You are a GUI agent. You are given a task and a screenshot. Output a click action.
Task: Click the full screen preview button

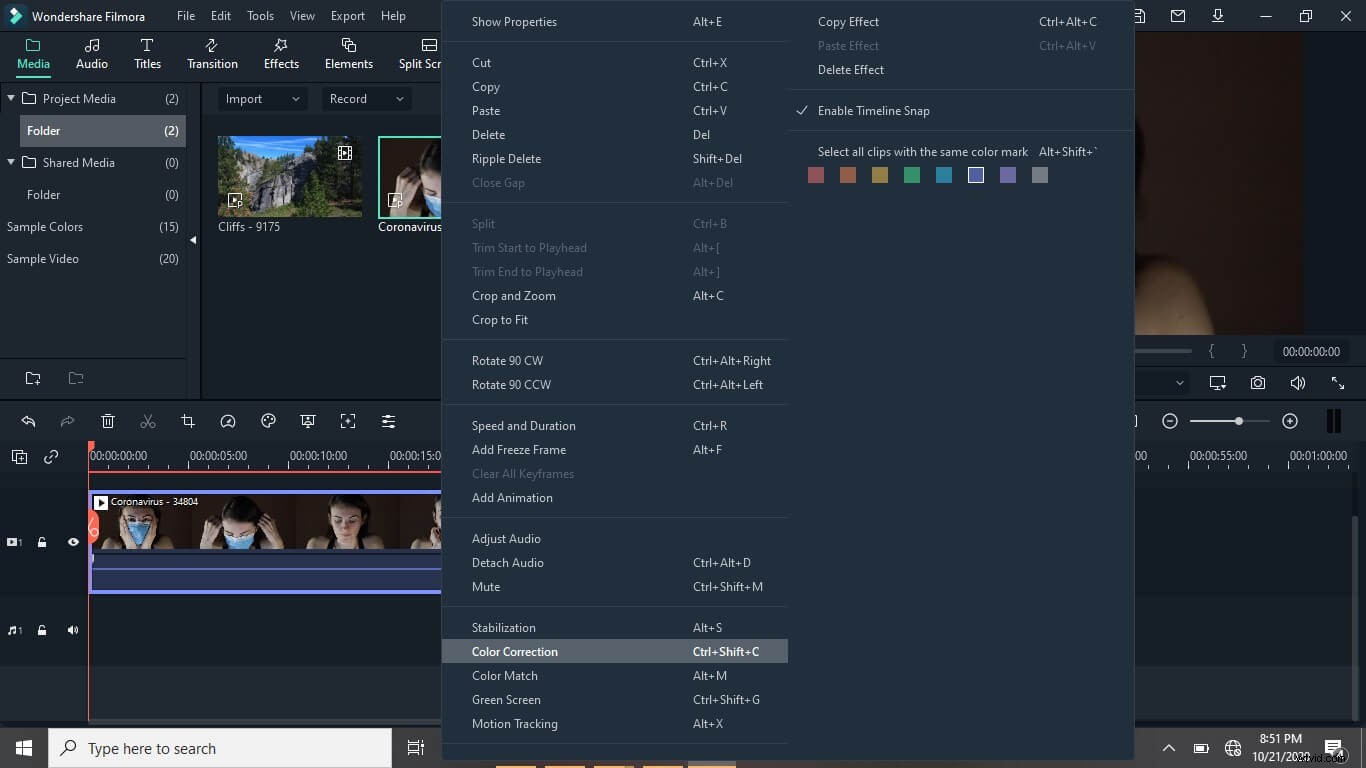coord(1338,382)
